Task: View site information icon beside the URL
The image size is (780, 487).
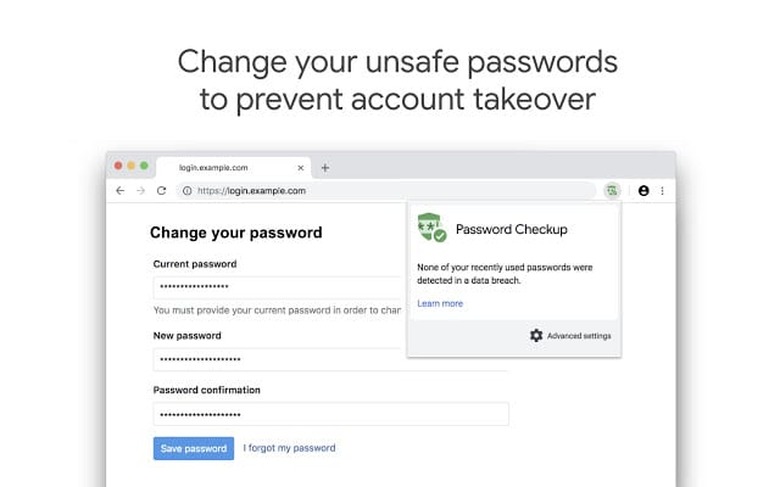Action: click(187, 190)
